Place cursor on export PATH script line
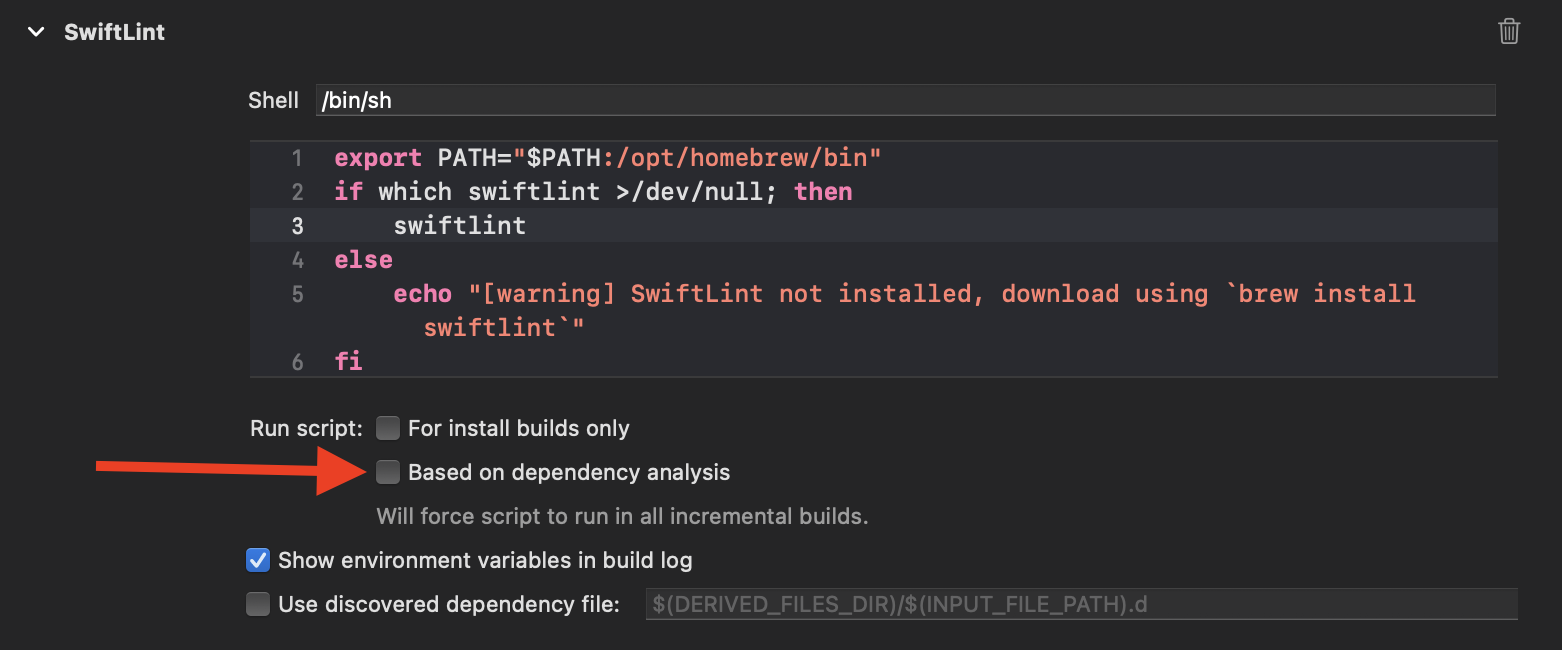 (x=608, y=158)
